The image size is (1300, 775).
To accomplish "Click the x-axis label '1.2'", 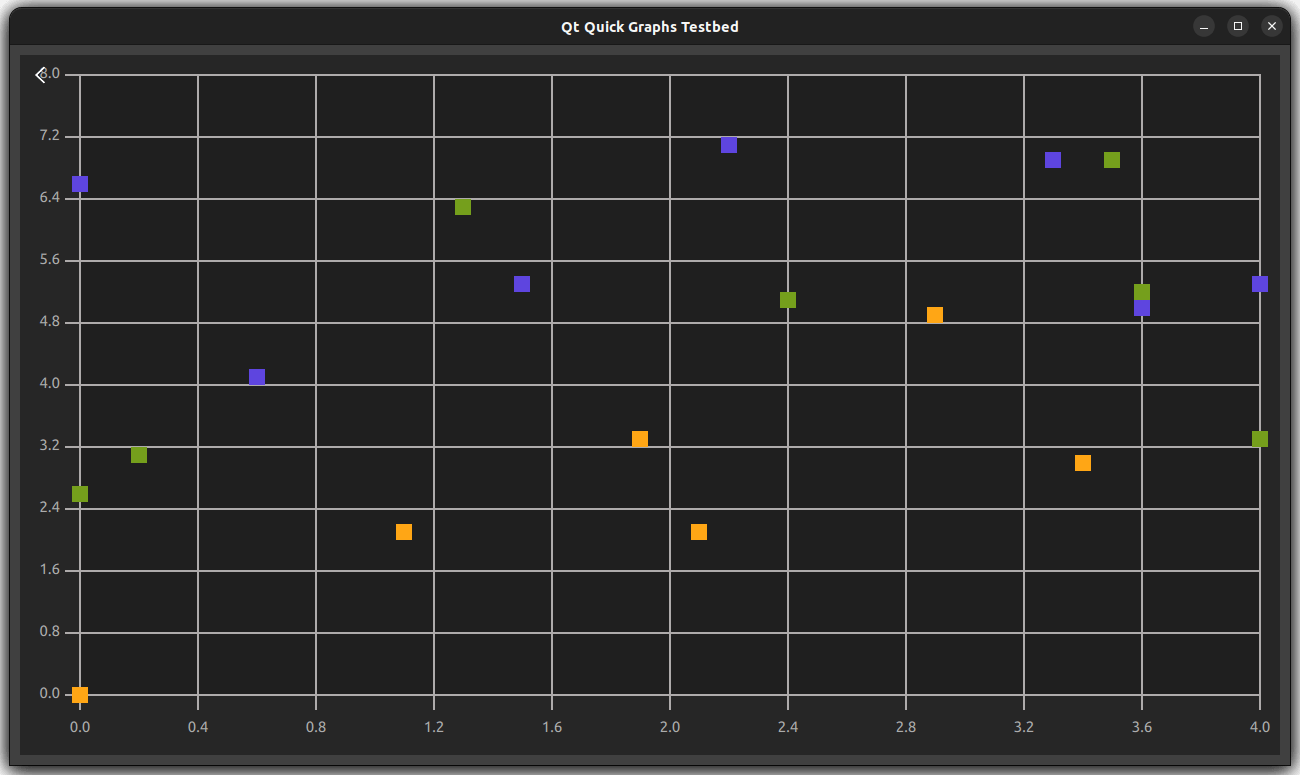I will (434, 727).
